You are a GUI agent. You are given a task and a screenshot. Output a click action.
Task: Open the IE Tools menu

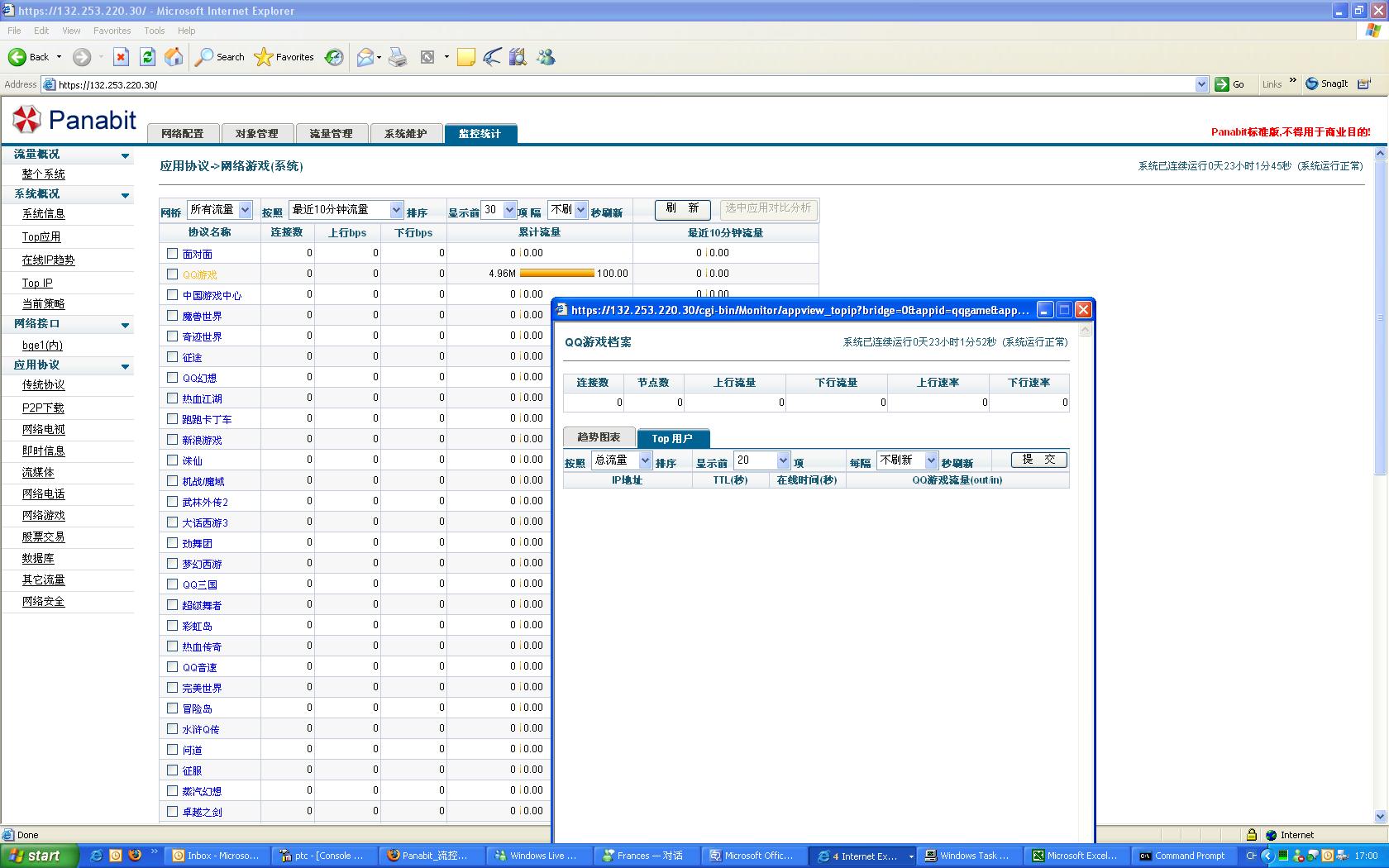(x=155, y=31)
